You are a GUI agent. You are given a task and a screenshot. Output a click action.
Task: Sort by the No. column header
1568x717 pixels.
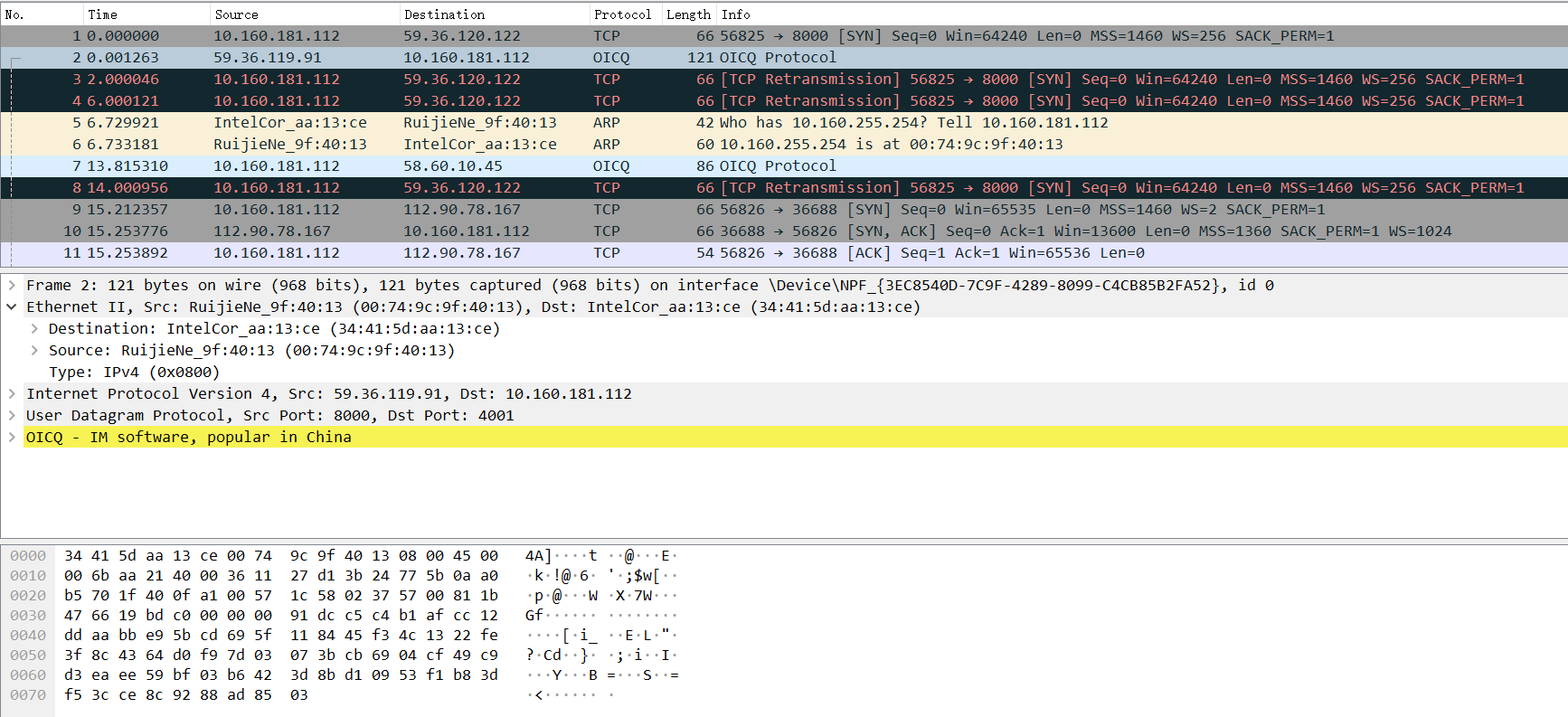pos(42,14)
